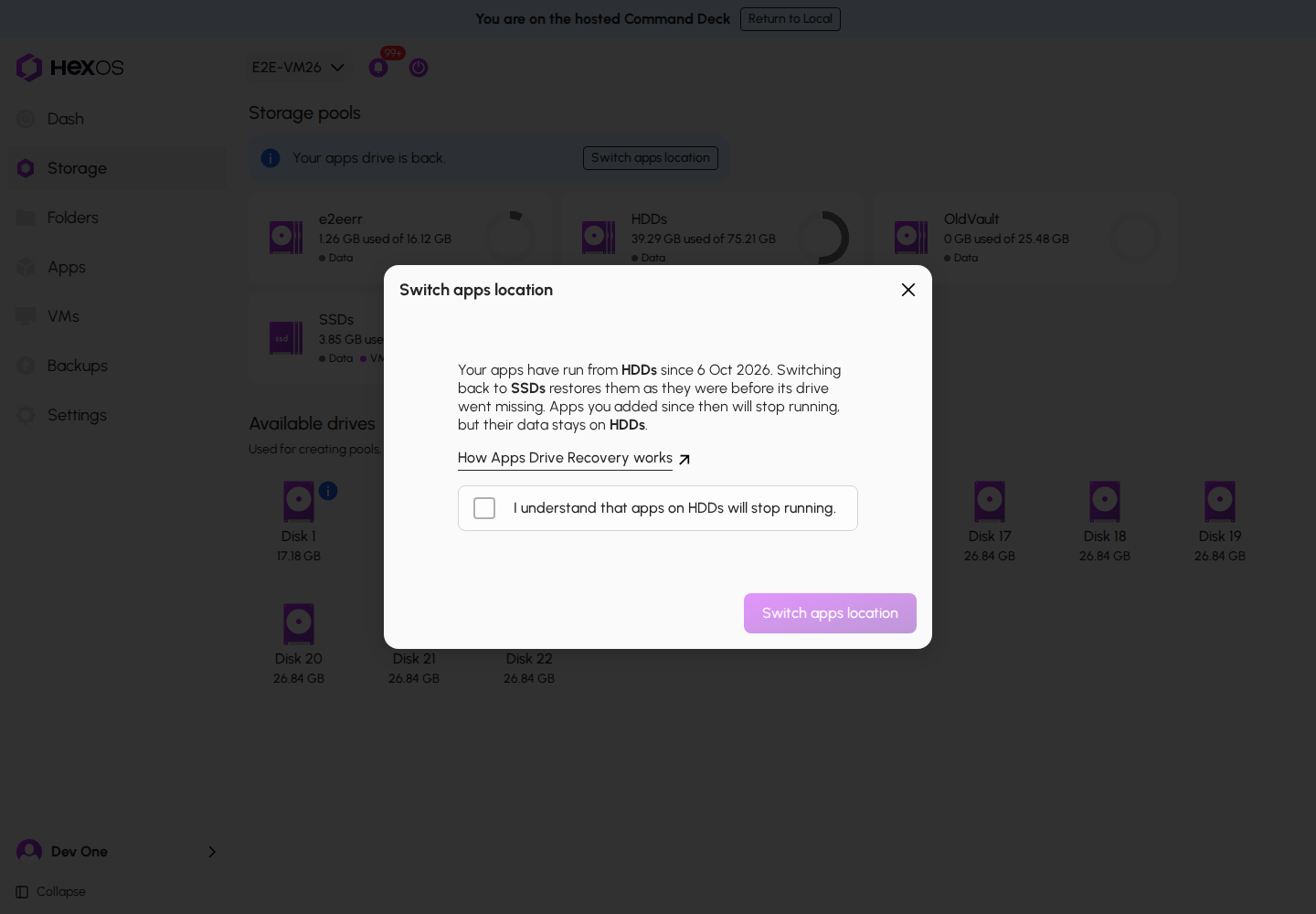Click the OldVault usage ring indicator

click(x=1135, y=238)
